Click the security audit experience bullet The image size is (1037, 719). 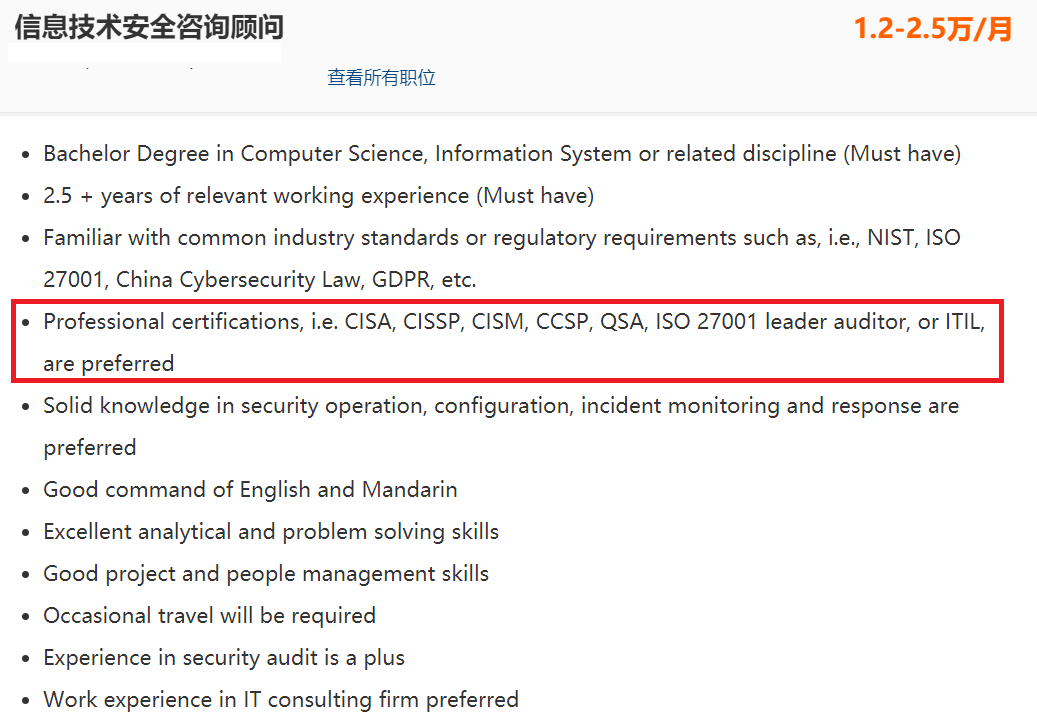pos(224,658)
